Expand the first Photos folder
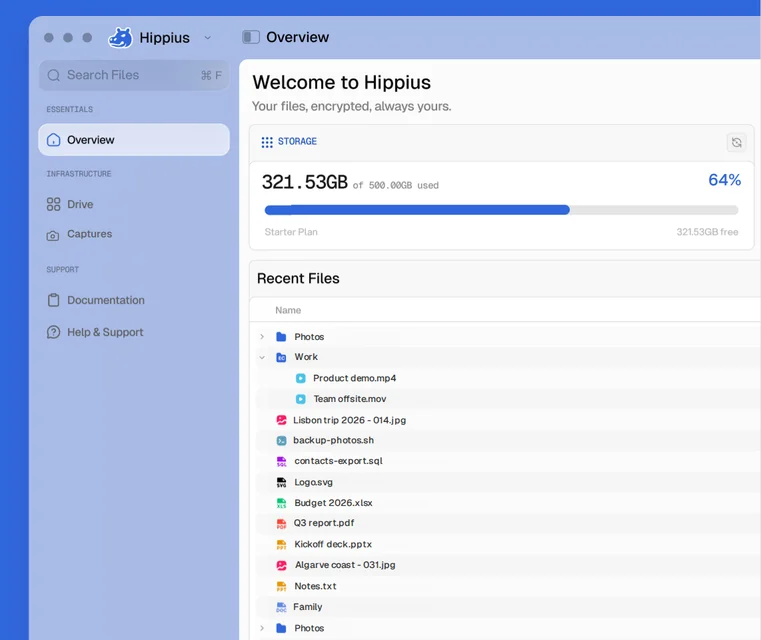This screenshot has height=640, width=761. [x=262, y=337]
